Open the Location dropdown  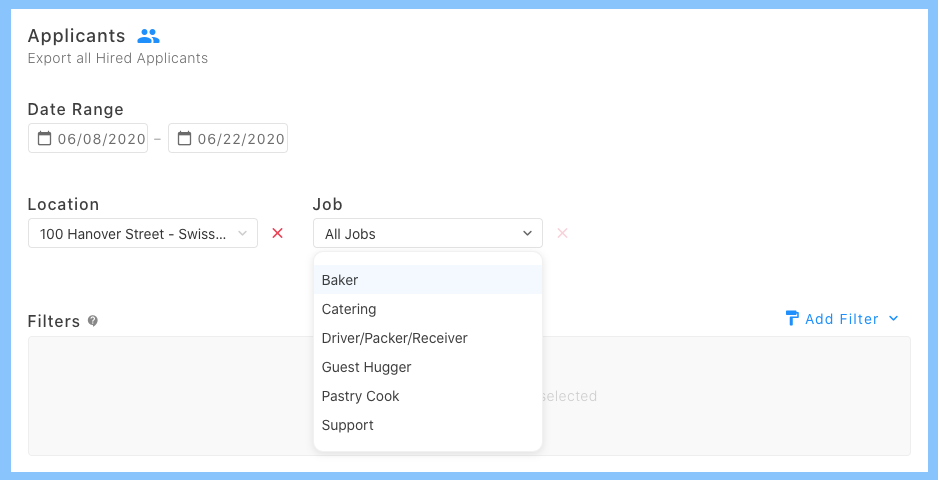(143, 234)
